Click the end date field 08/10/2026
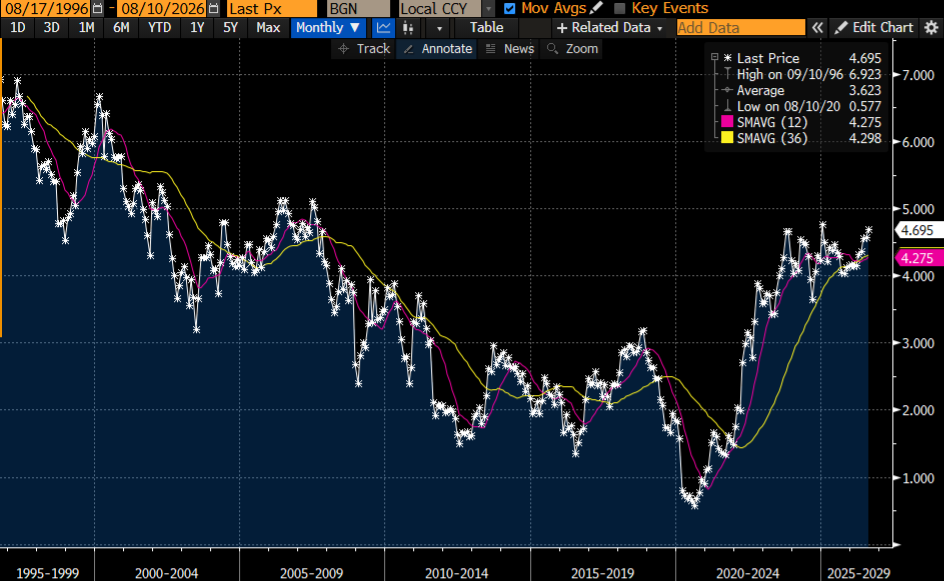The height and width of the screenshot is (581, 944). point(161,8)
